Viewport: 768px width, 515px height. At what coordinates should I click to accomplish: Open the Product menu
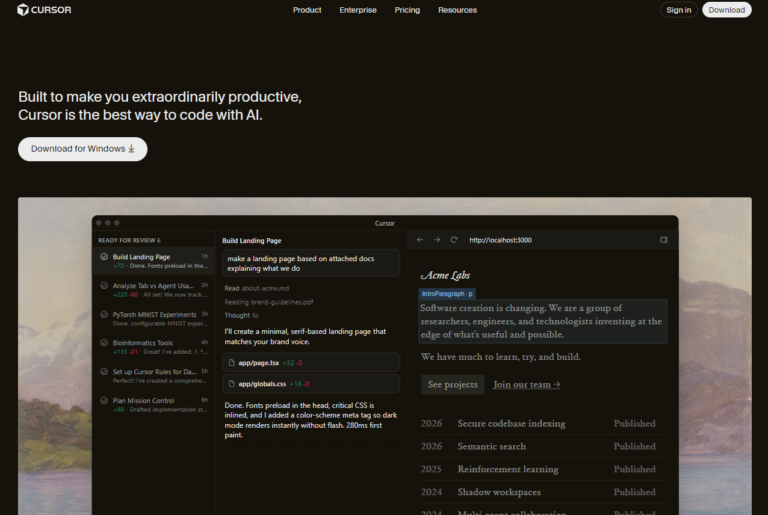coord(307,10)
